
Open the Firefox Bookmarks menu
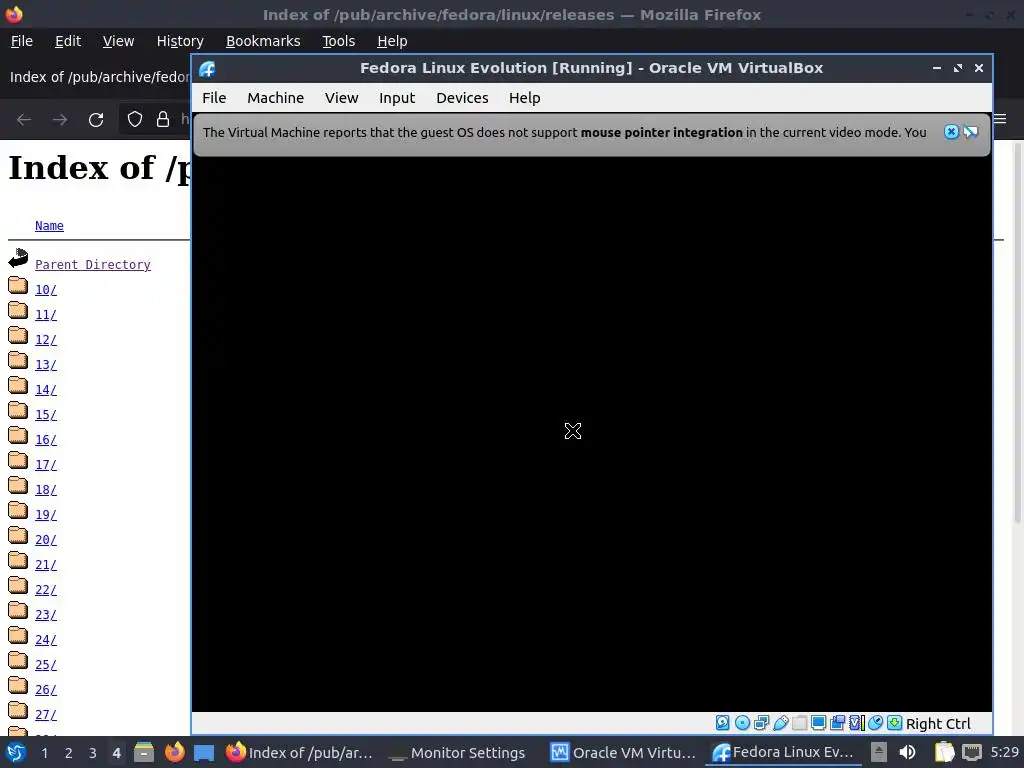(x=263, y=41)
